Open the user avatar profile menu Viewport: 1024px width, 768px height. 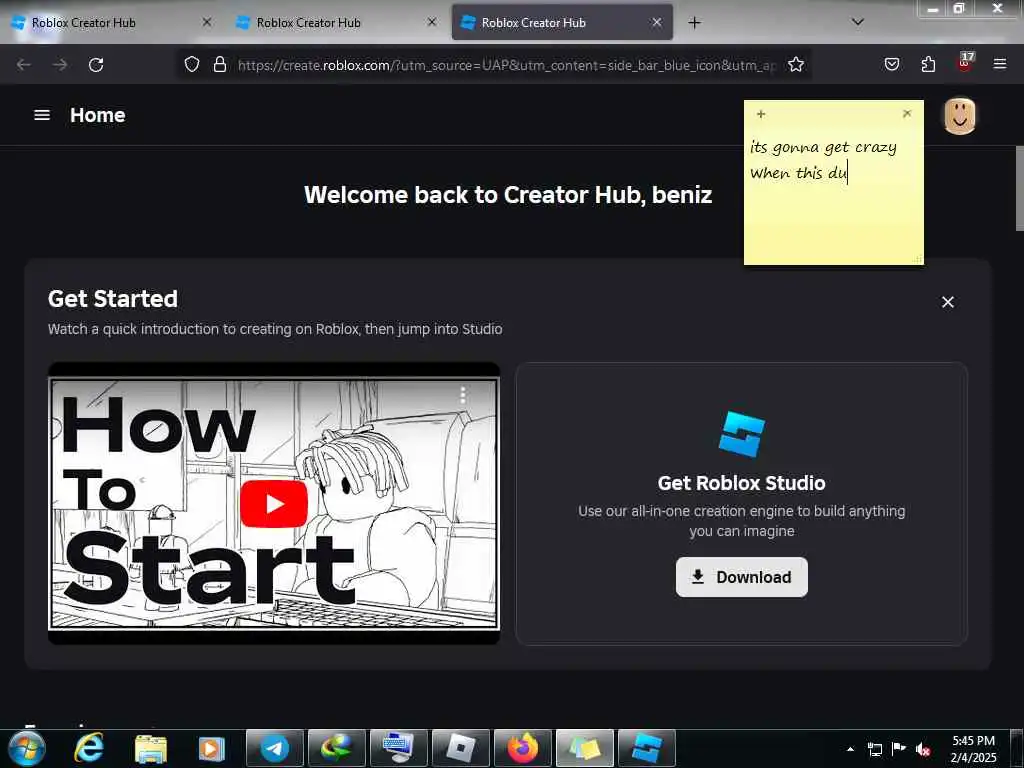pos(959,116)
